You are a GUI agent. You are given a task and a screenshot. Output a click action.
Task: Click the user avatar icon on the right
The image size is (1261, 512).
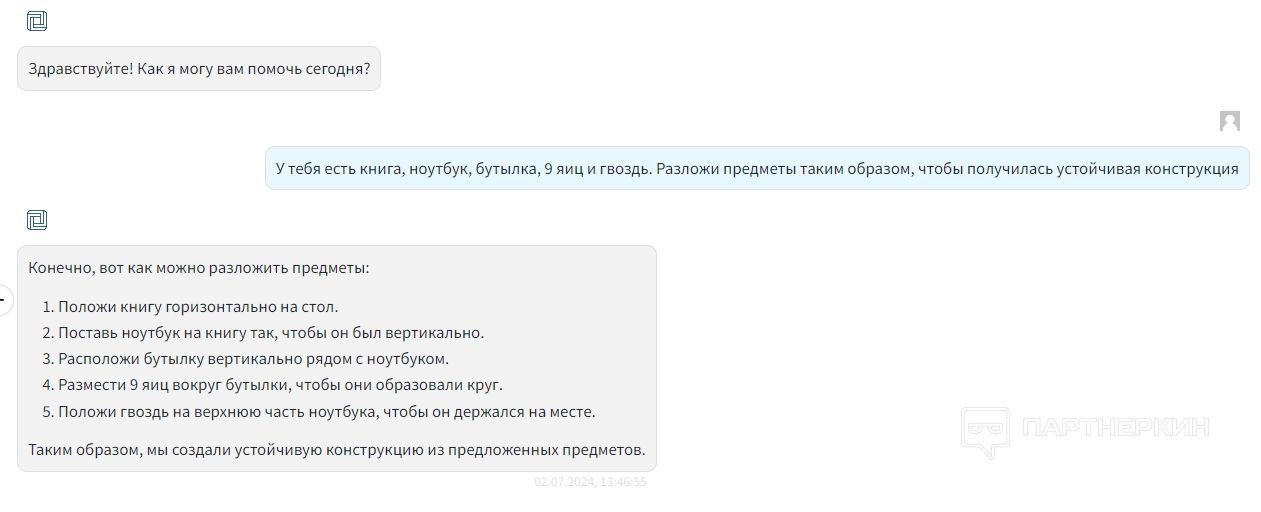[x=1229, y=122]
